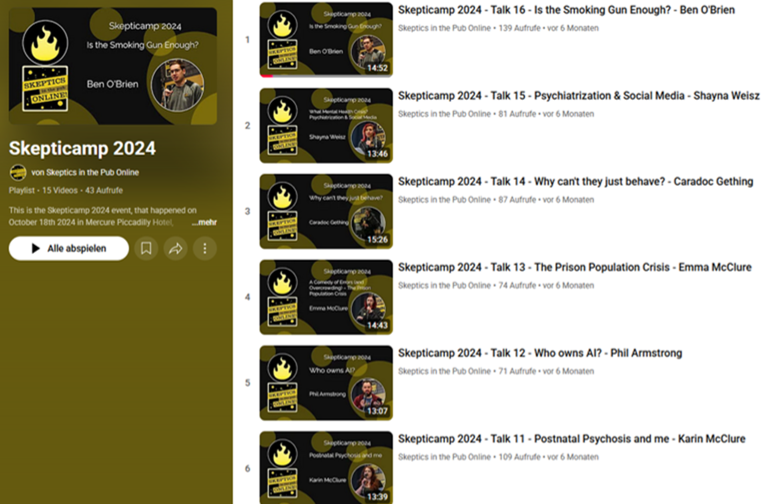Open title Talk 13 - The Prison Population Crisis

coord(575,267)
